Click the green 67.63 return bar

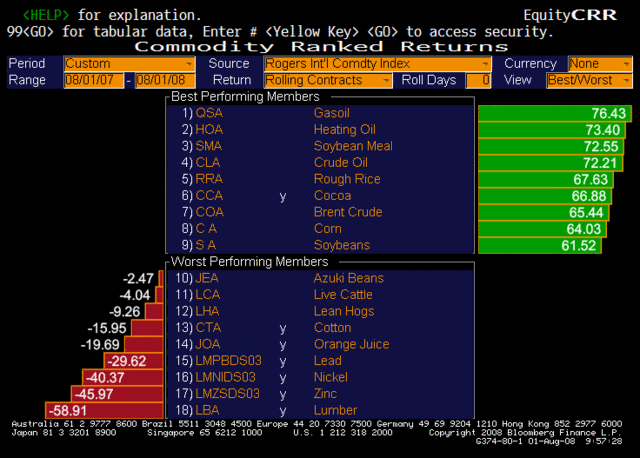click(546, 180)
